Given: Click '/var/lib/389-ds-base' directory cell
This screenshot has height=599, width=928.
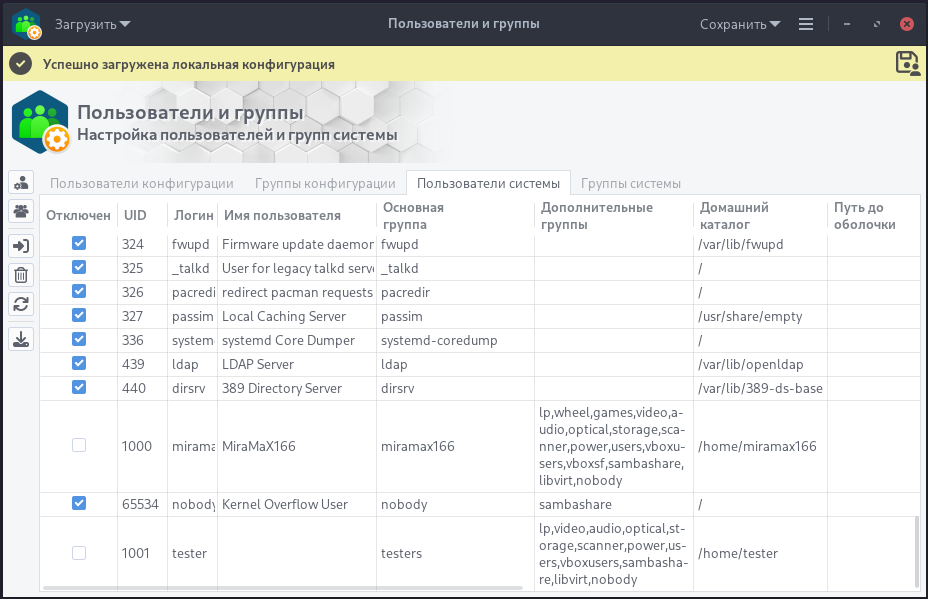Looking at the screenshot, I should [760, 388].
